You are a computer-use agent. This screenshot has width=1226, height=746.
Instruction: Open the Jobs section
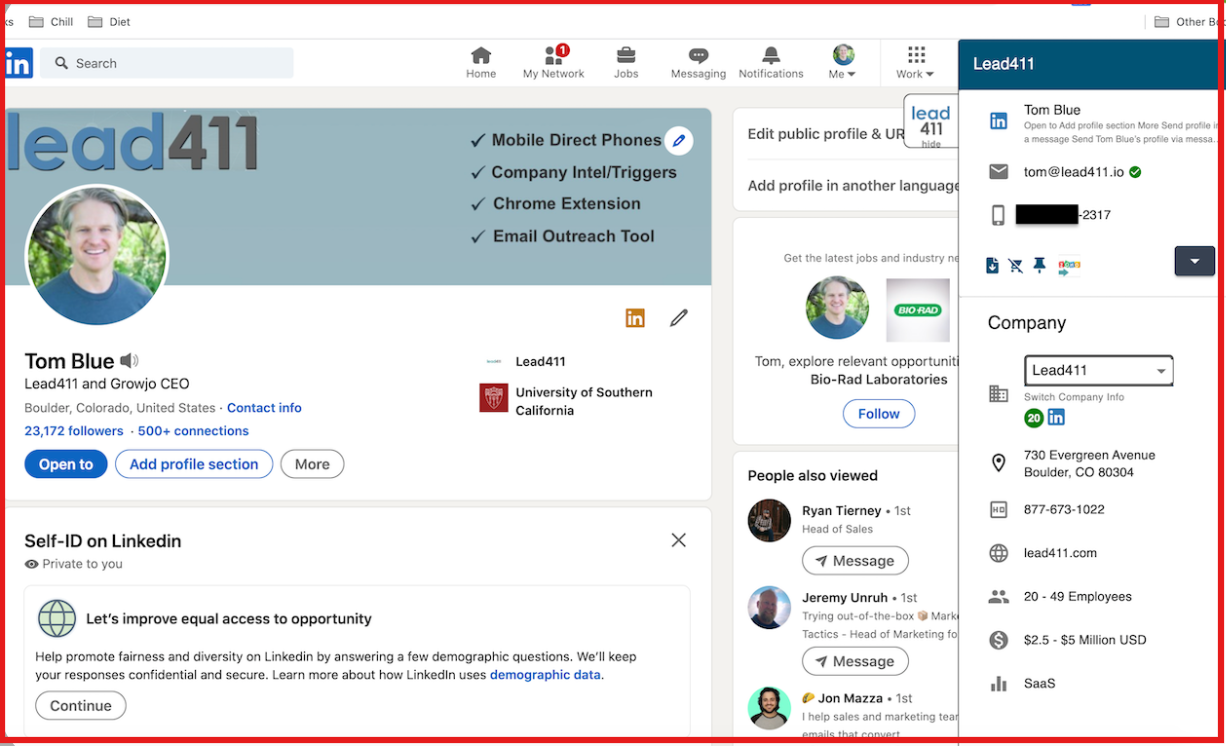point(626,61)
